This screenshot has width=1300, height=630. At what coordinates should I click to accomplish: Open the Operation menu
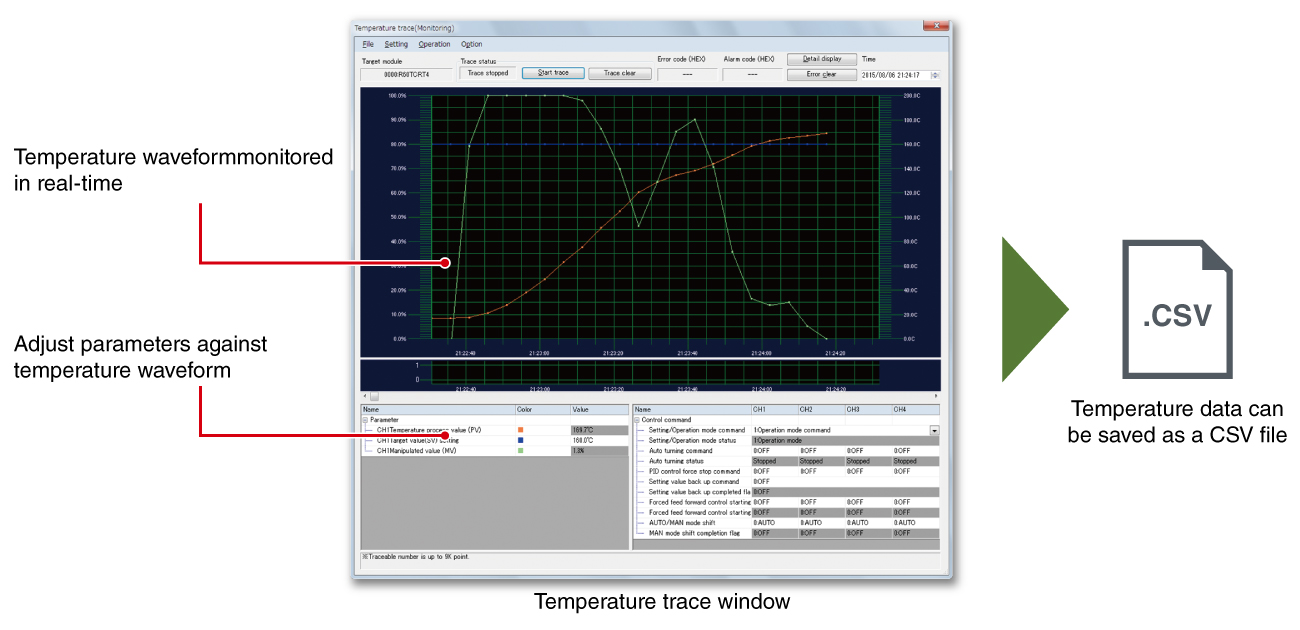(434, 44)
